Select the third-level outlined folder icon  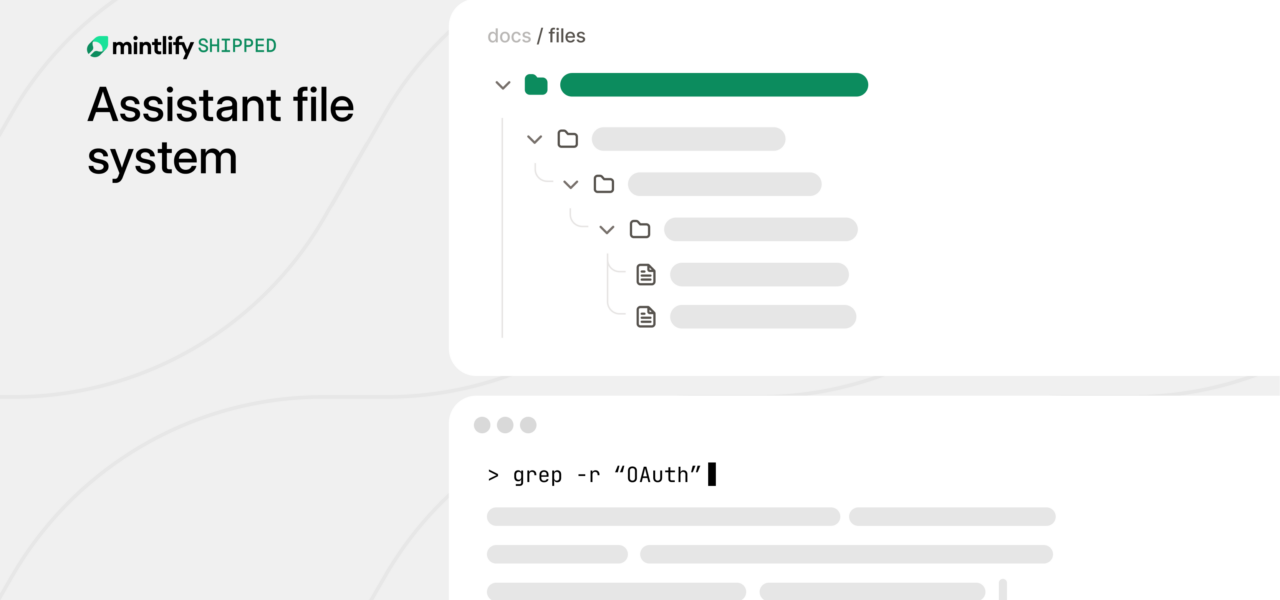coord(603,184)
